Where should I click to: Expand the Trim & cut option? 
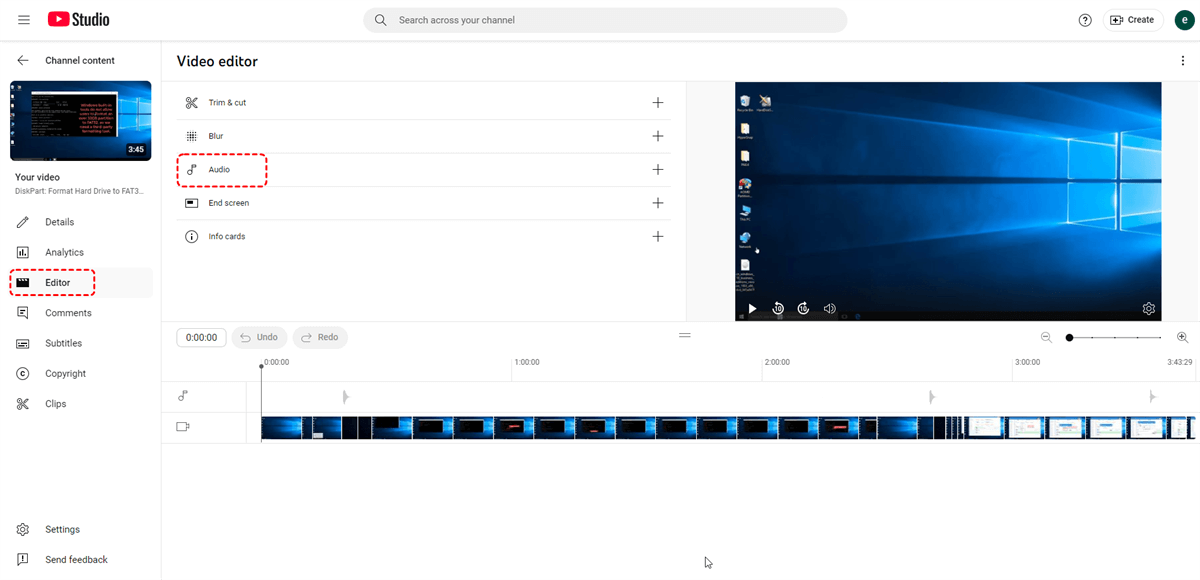(x=657, y=103)
